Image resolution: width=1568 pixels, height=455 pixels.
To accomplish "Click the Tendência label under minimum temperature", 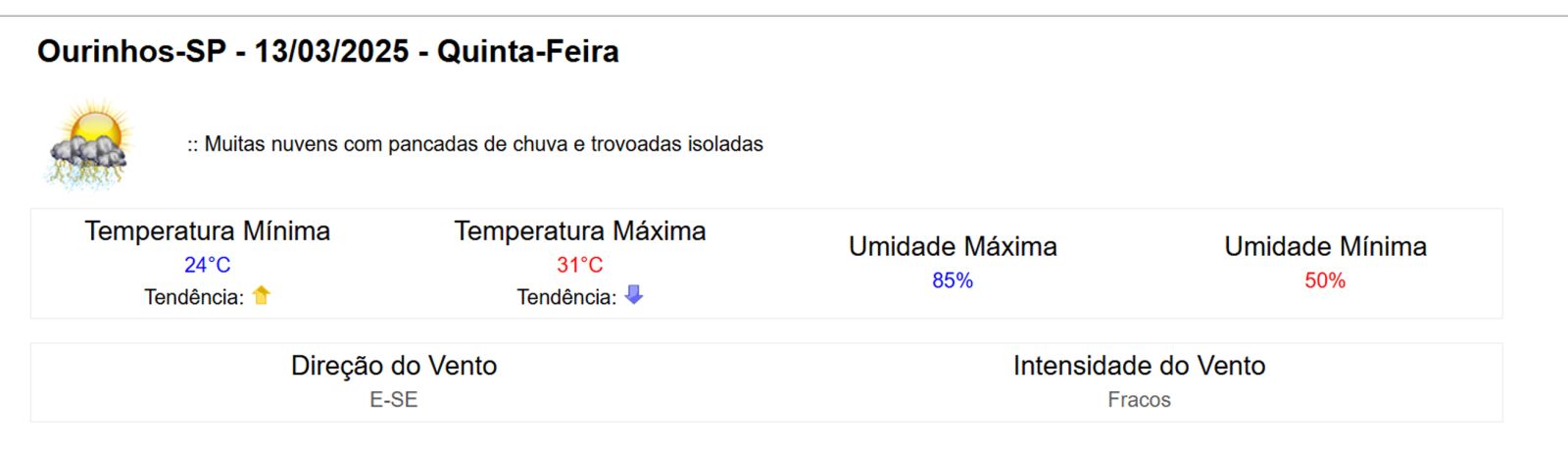I will tap(193, 297).
